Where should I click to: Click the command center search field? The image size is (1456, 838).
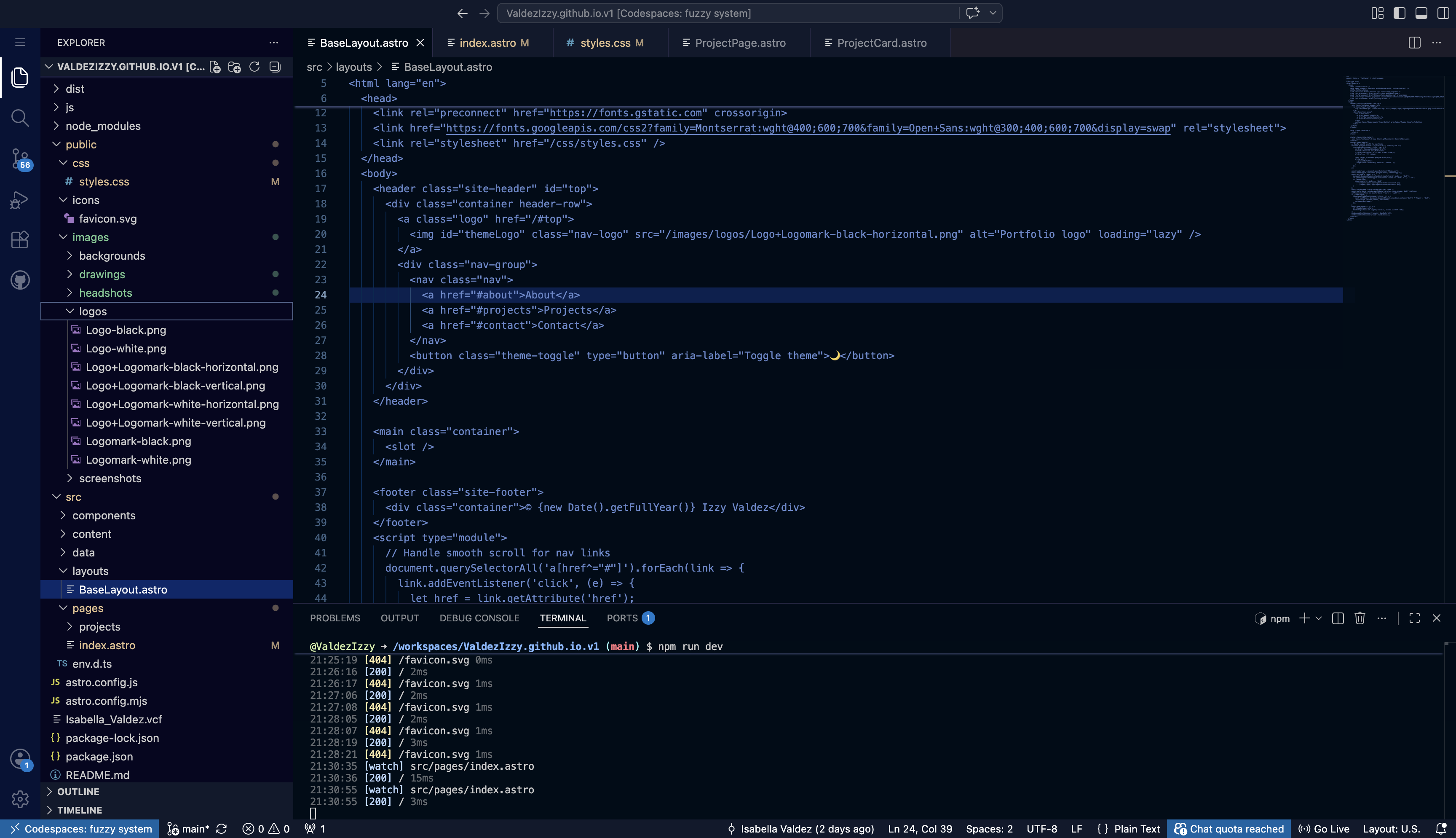pos(728,13)
